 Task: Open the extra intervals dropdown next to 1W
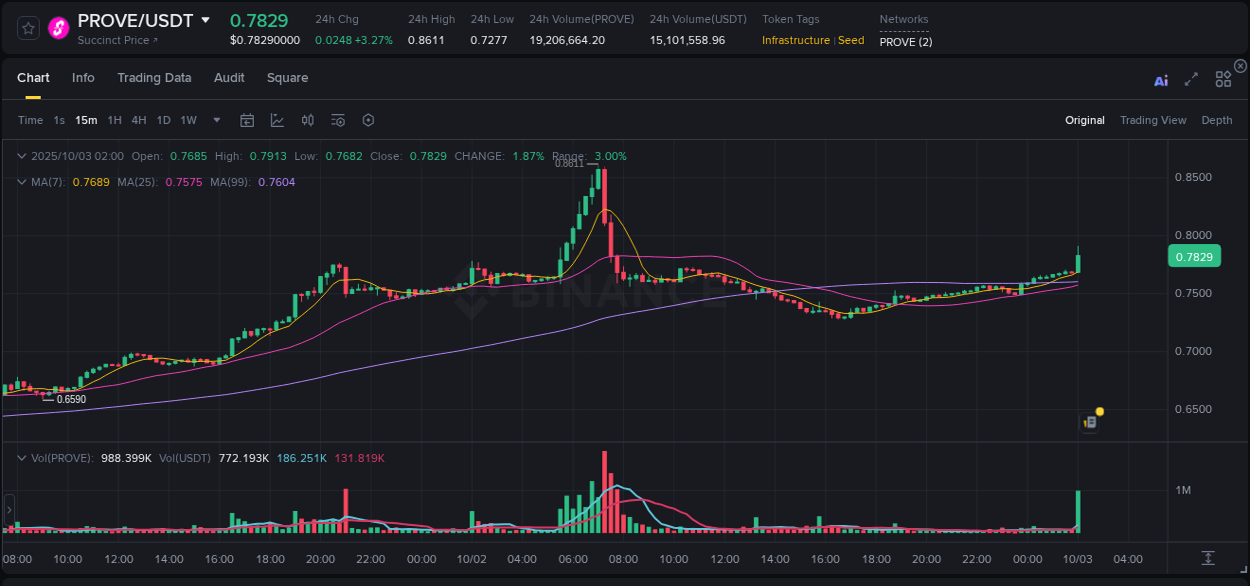coord(215,119)
